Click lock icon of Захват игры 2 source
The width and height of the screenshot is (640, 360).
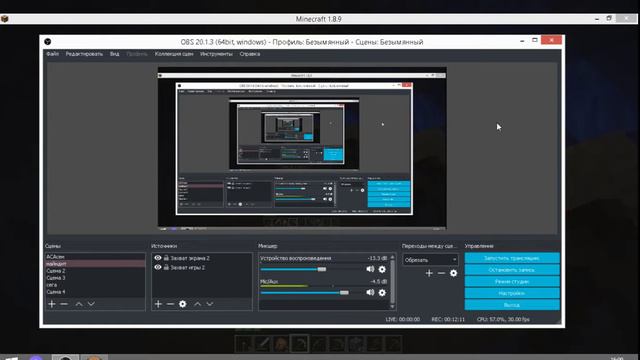pos(166,267)
